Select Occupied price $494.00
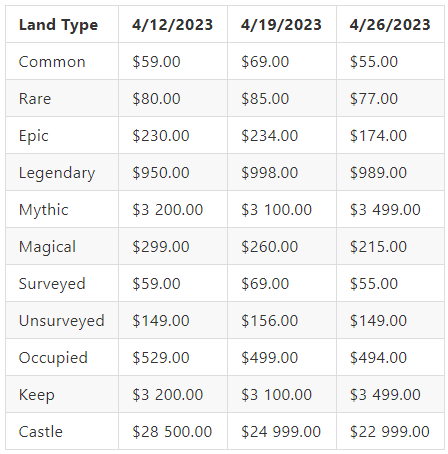Image resolution: width=448 pixels, height=454 pixels. [378, 358]
